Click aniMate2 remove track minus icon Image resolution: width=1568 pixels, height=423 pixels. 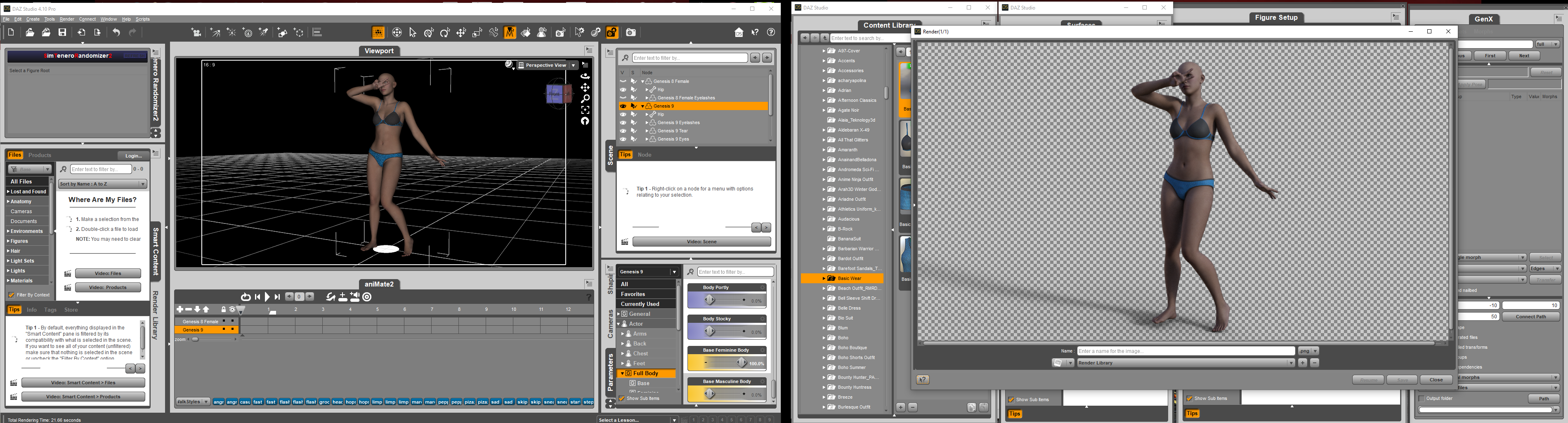[x=189, y=310]
